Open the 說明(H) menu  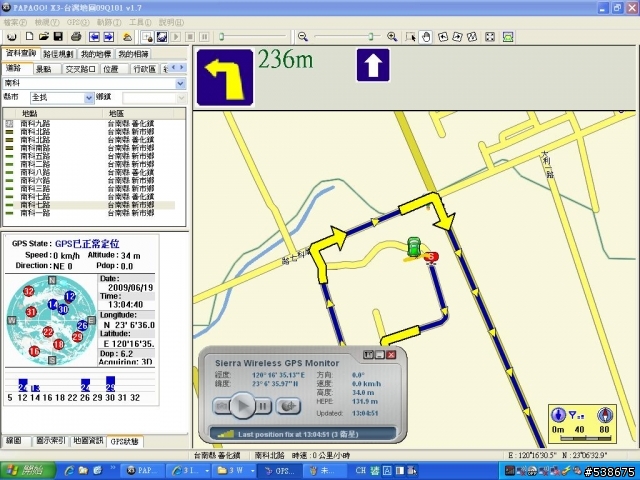(x=171, y=22)
